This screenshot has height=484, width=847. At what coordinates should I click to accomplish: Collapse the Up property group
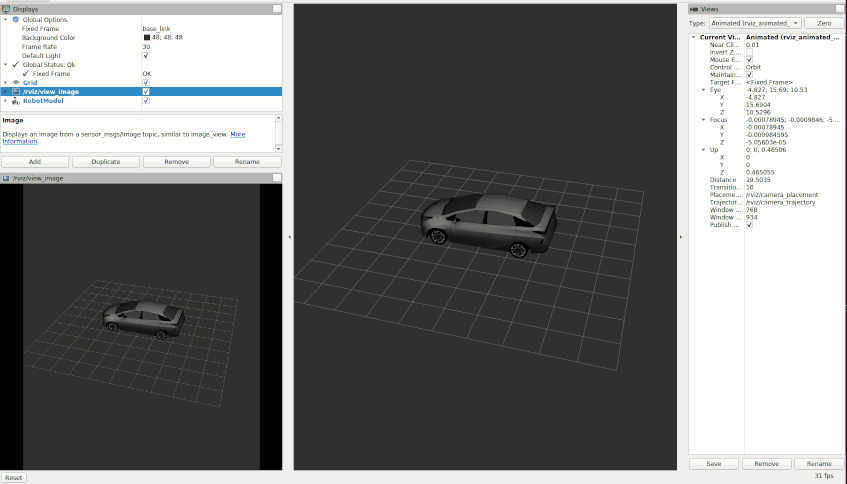click(703, 150)
